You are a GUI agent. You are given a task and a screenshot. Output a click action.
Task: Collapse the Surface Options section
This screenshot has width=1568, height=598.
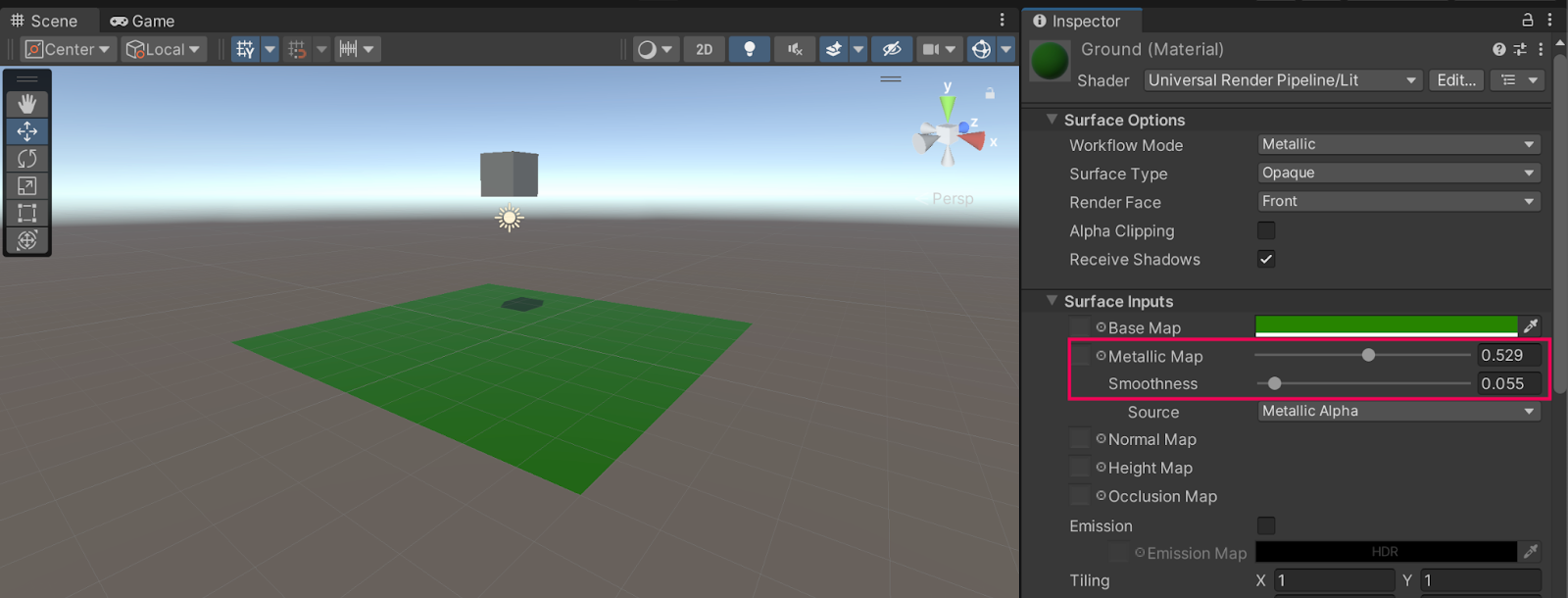1052,120
